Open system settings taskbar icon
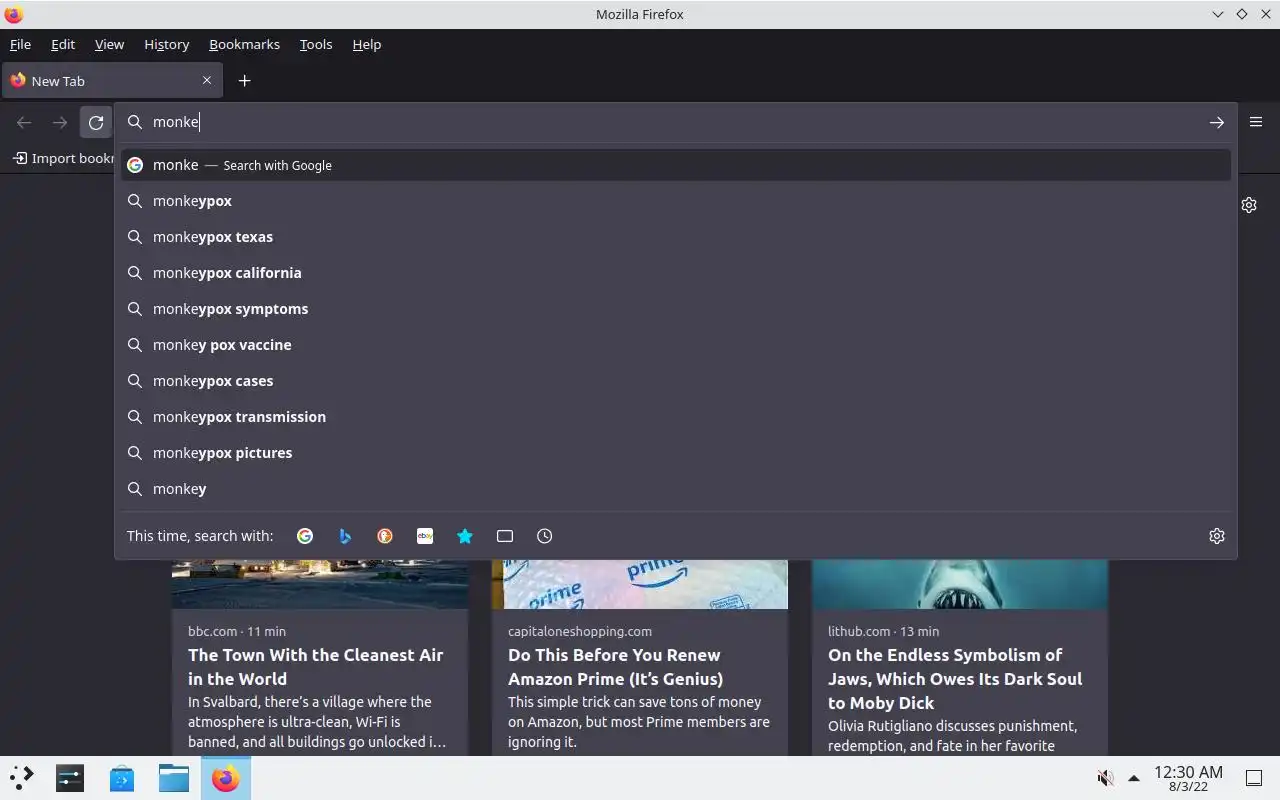The width and height of the screenshot is (1280, 800). pos(70,778)
